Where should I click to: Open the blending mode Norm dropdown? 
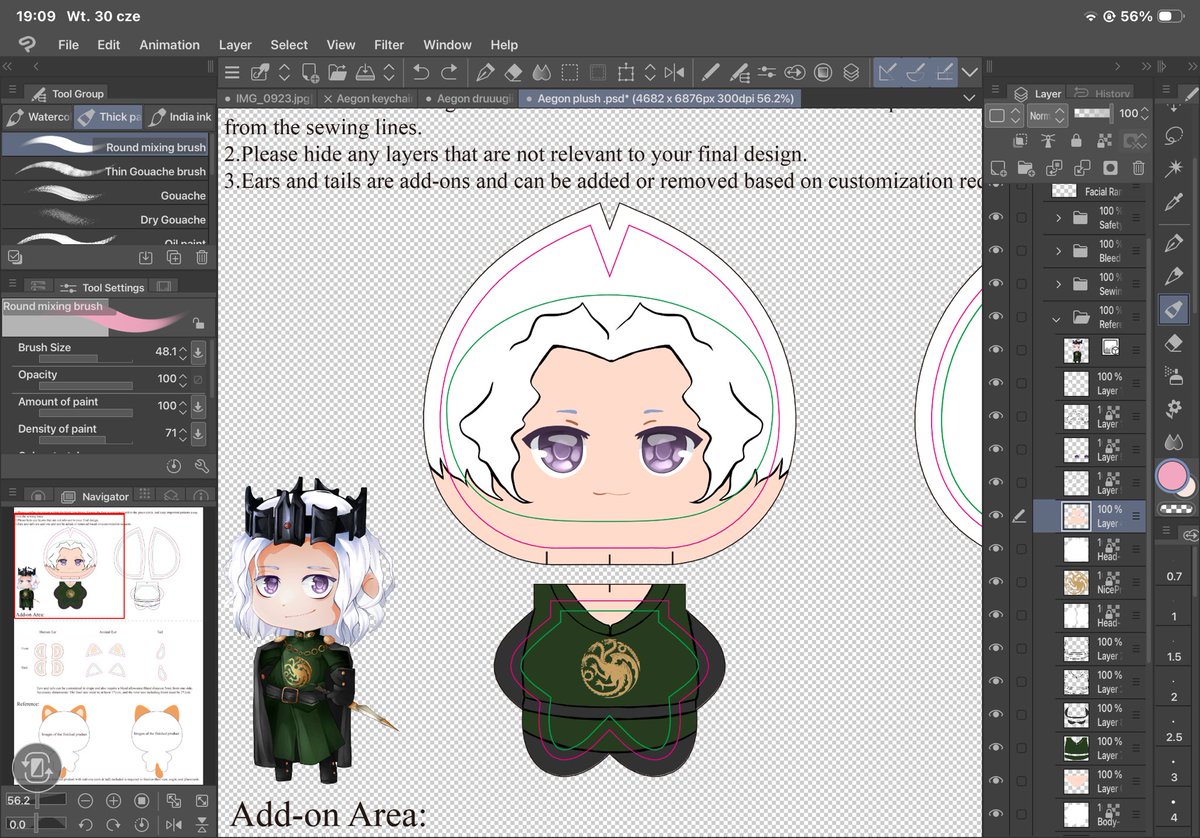(x=1048, y=114)
